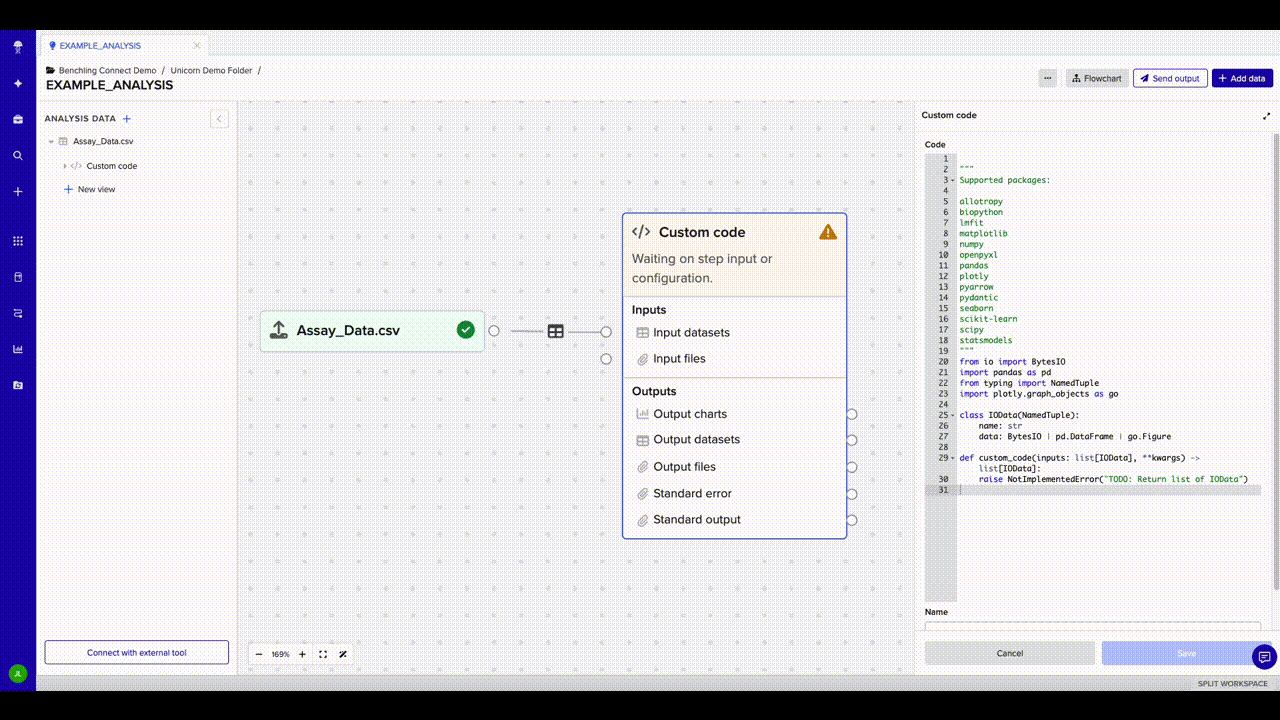The width and height of the screenshot is (1280, 720).
Task: Click Connect with external tool button
Action: click(x=137, y=653)
